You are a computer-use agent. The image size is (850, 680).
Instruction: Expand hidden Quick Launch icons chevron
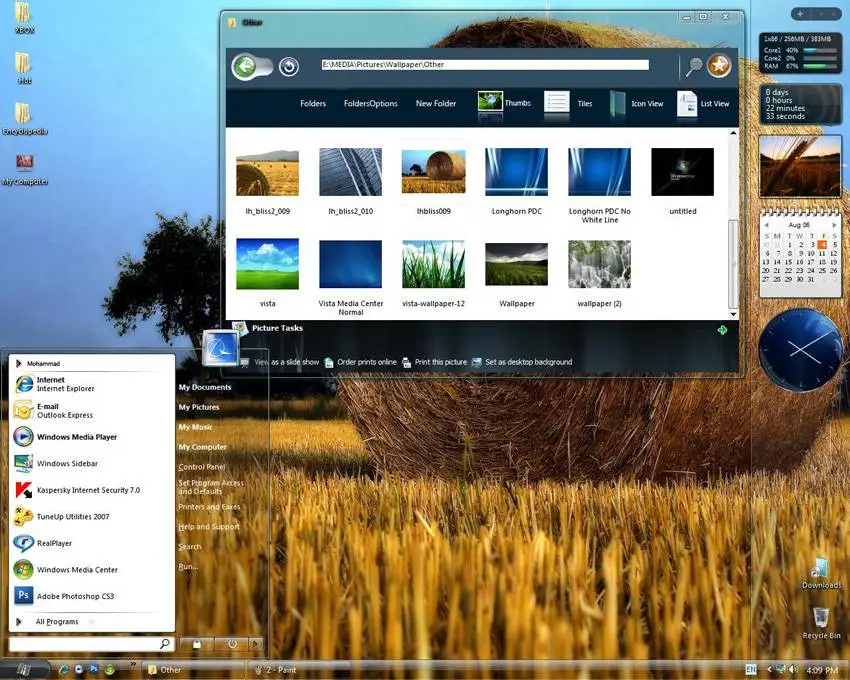click(132, 663)
